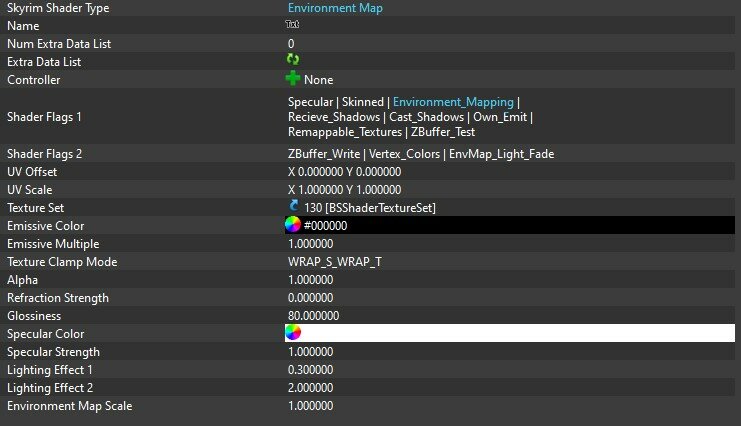741x426 pixels.
Task: Select the Specular Strength row label
Action: 53,352
